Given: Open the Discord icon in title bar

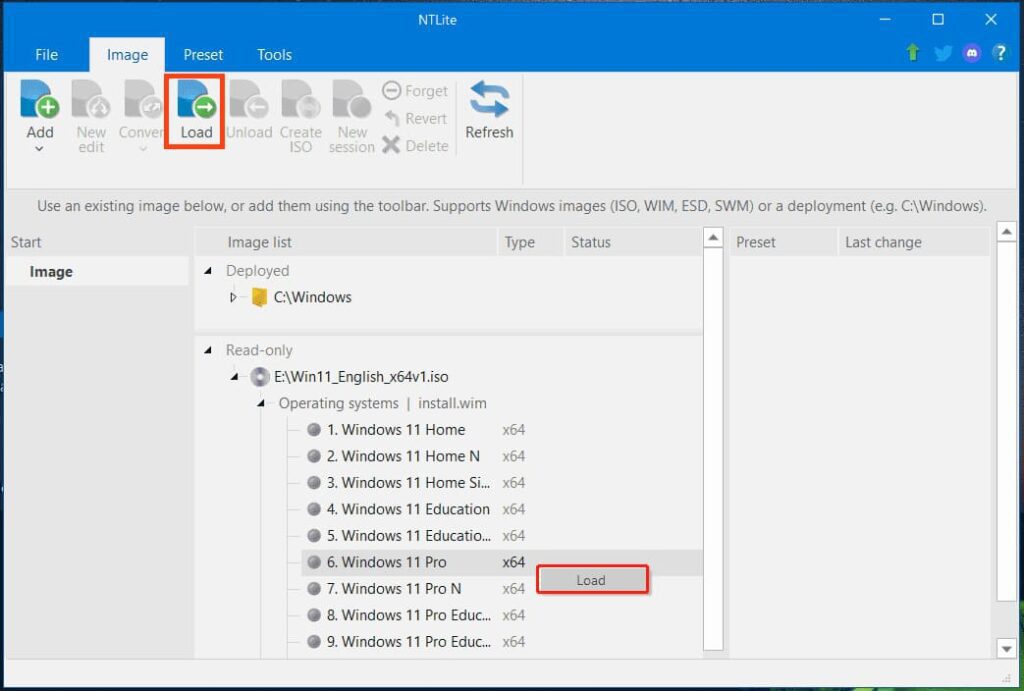Looking at the screenshot, I should 971,54.
